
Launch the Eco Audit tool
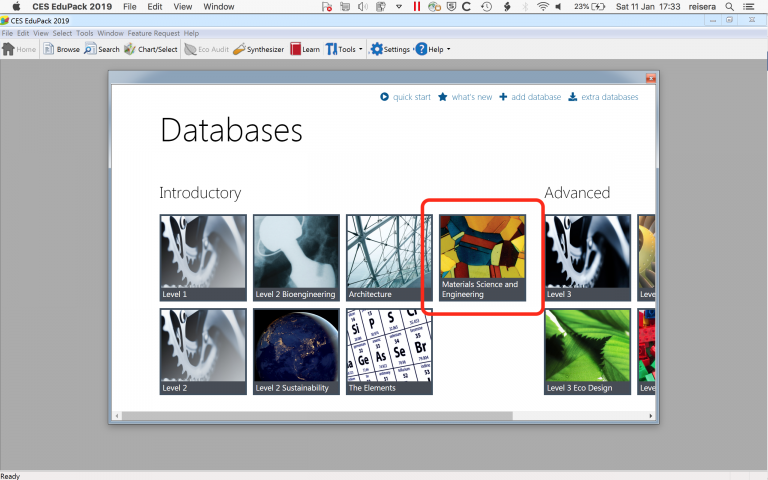coord(207,49)
